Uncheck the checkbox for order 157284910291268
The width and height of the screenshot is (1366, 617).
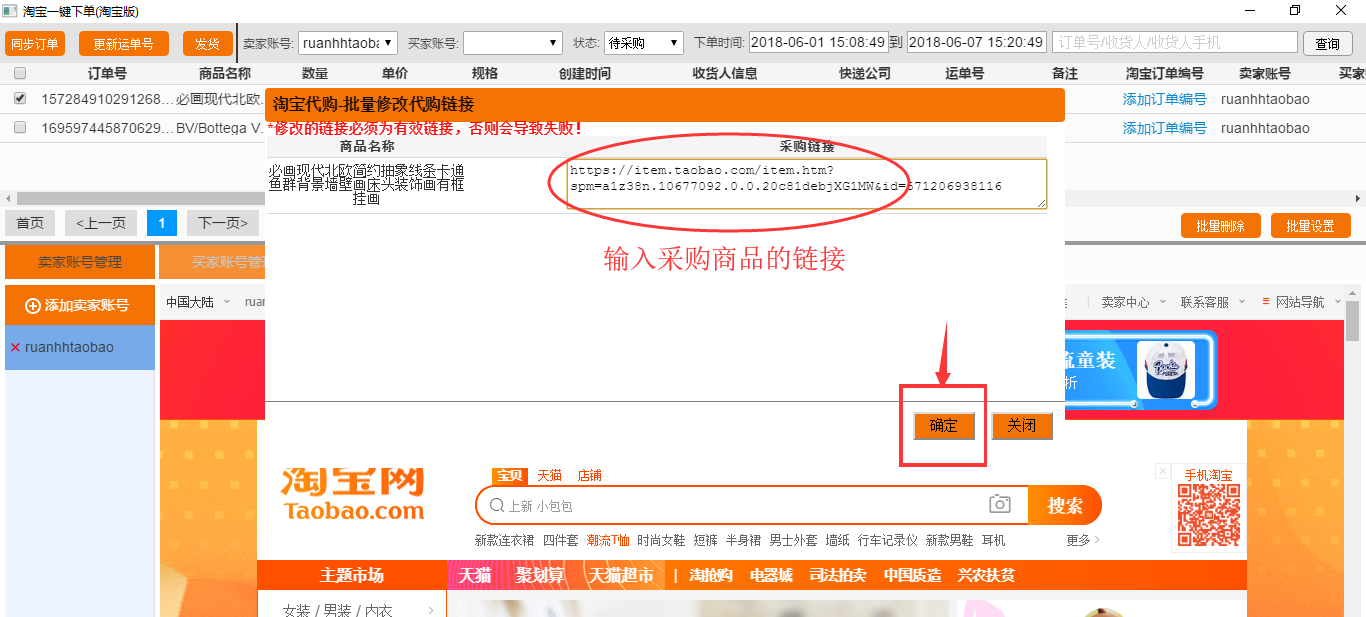tap(20, 99)
